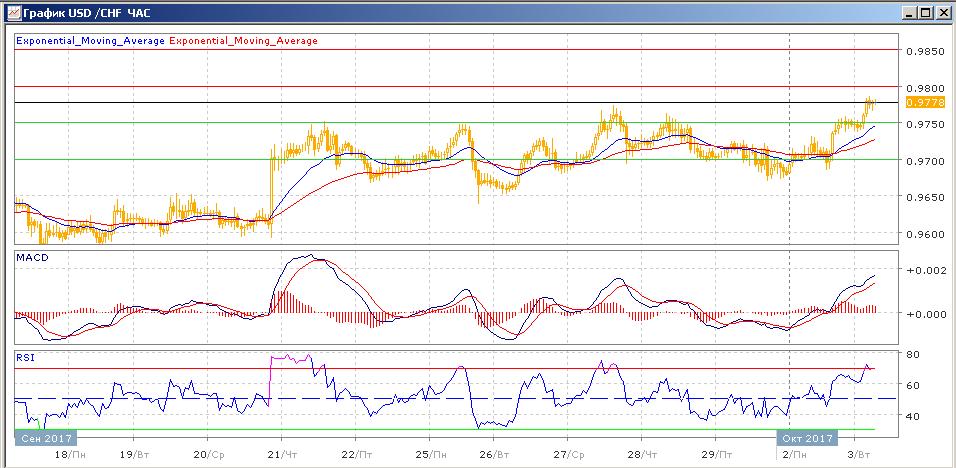Click the orange 0.9778 current price tag
This screenshot has height=468, width=956.
[917, 103]
